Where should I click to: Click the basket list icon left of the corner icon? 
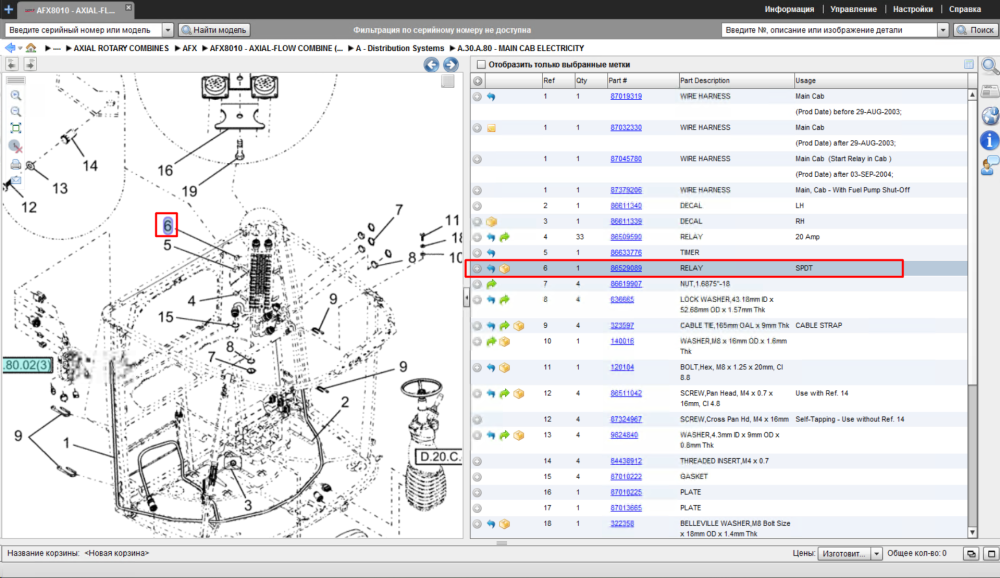971,554
